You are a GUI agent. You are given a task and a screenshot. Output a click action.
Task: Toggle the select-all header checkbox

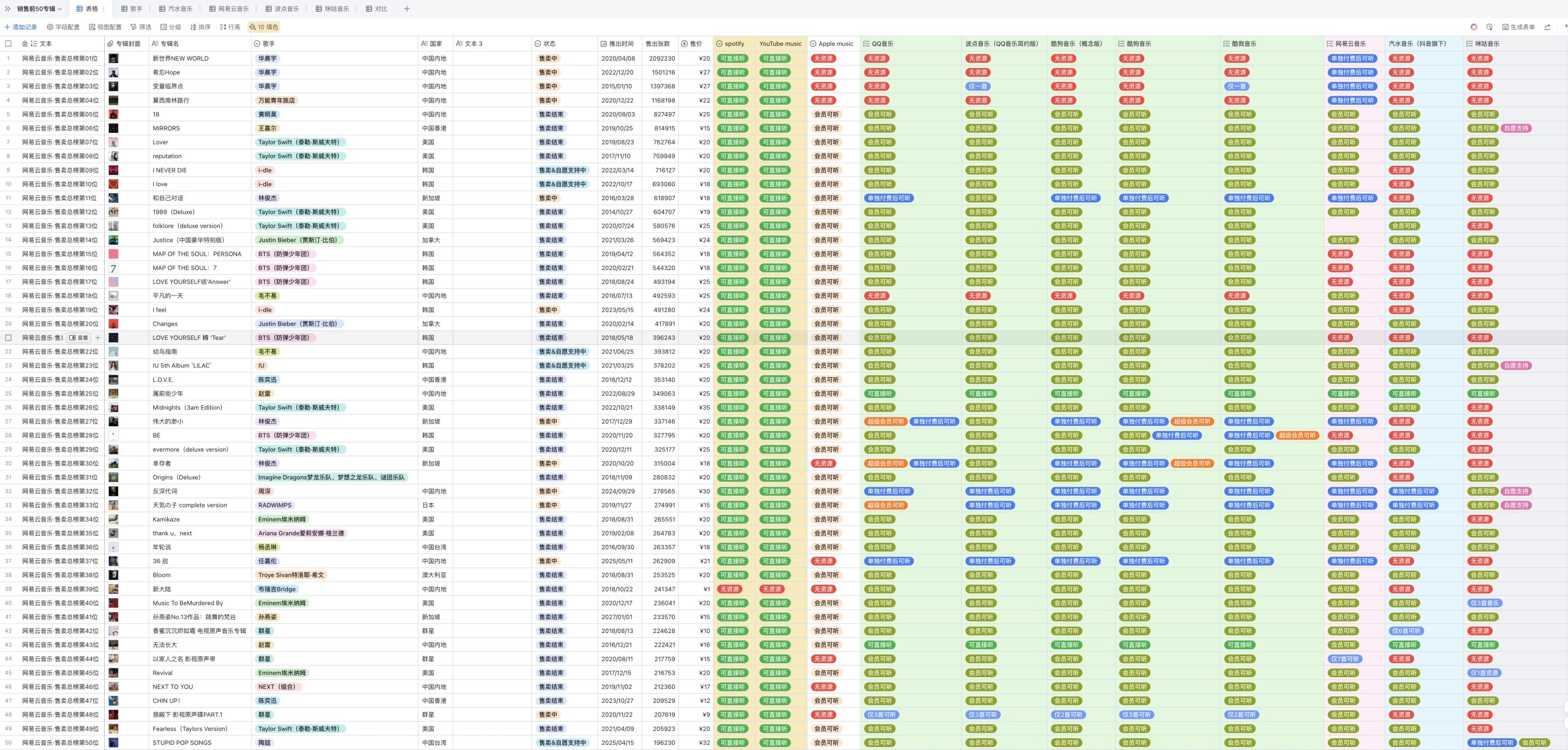click(9, 43)
